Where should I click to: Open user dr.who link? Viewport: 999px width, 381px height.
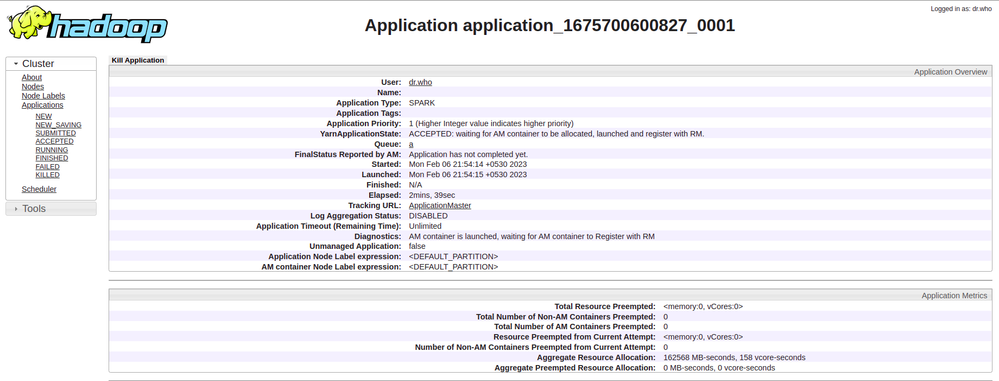point(420,82)
